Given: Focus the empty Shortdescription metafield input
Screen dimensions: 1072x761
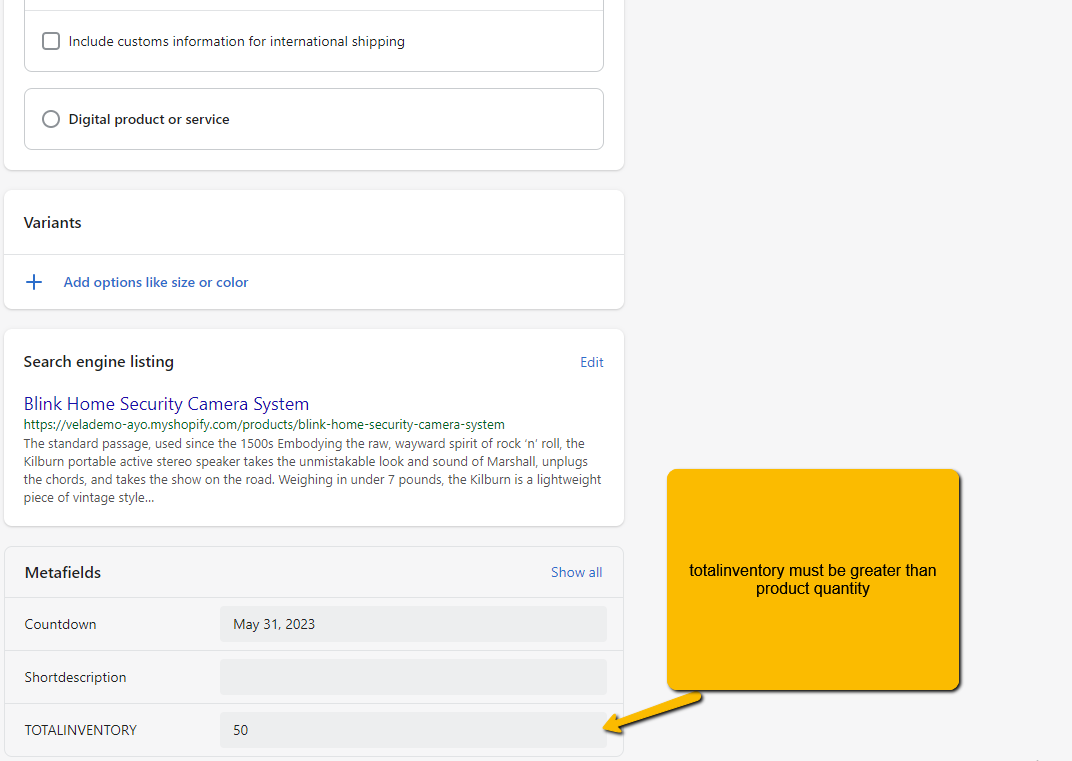Looking at the screenshot, I should [412, 677].
